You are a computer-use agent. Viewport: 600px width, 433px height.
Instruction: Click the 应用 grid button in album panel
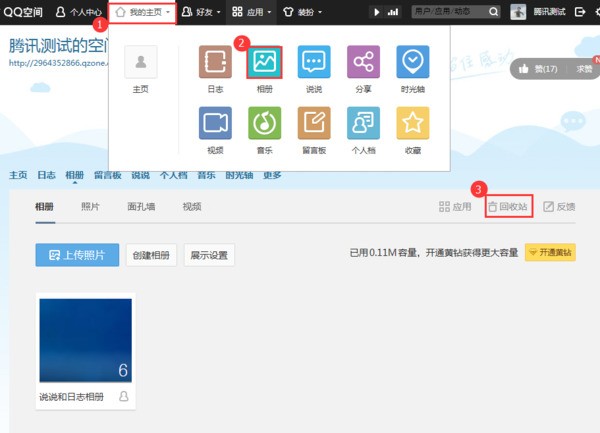tap(455, 207)
